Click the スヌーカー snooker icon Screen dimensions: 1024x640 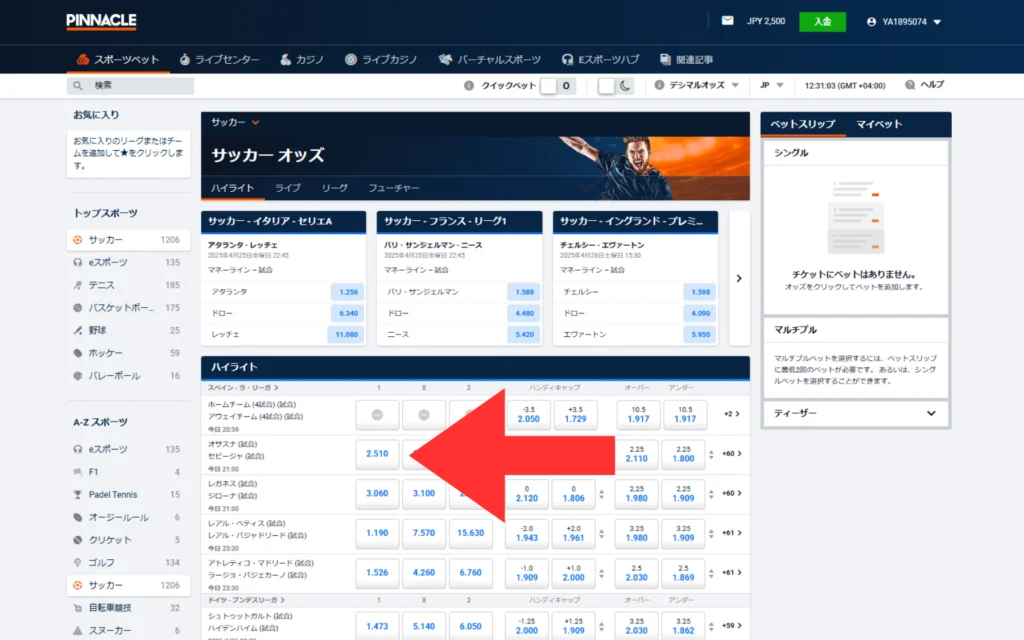[78, 630]
